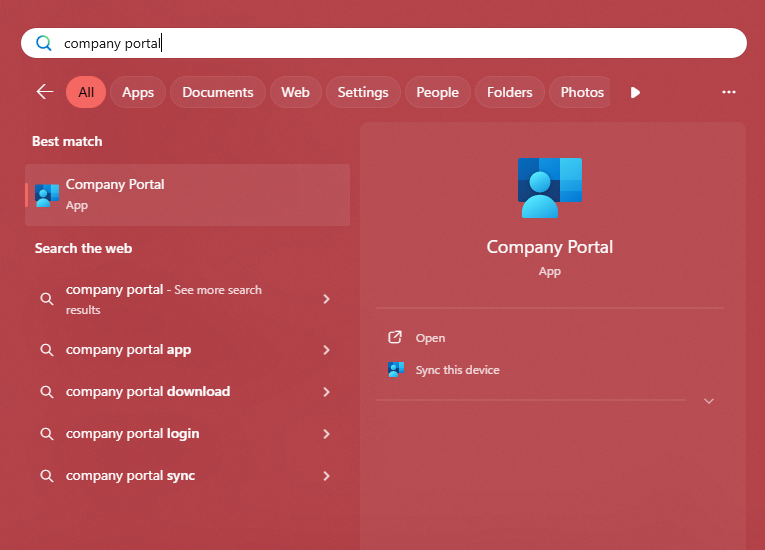The image size is (765, 550).
Task: Click magnifier icon beside 'company portal download'
Action: coord(47,391)
